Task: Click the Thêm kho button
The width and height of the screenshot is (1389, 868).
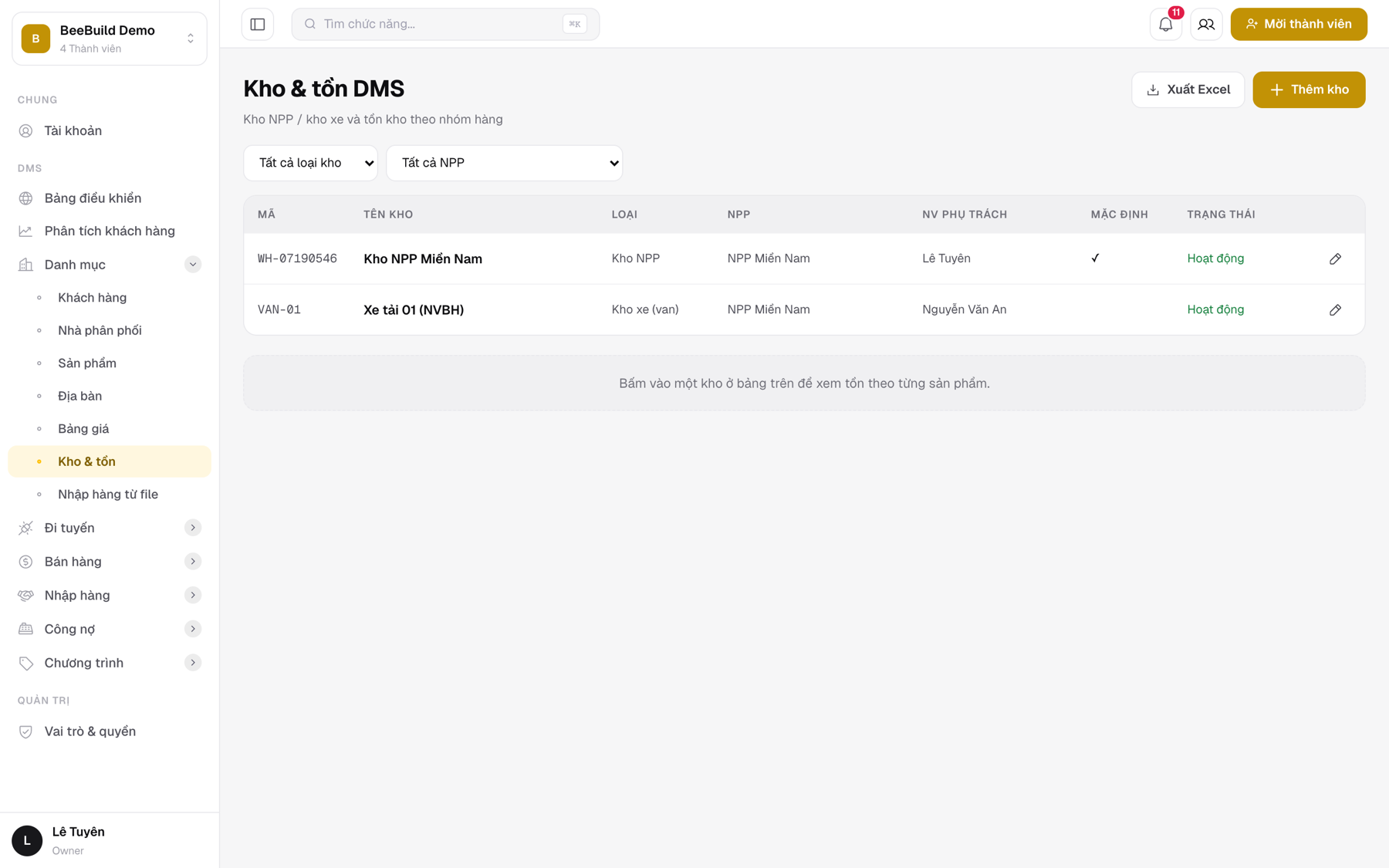Action: (1309, 90)
